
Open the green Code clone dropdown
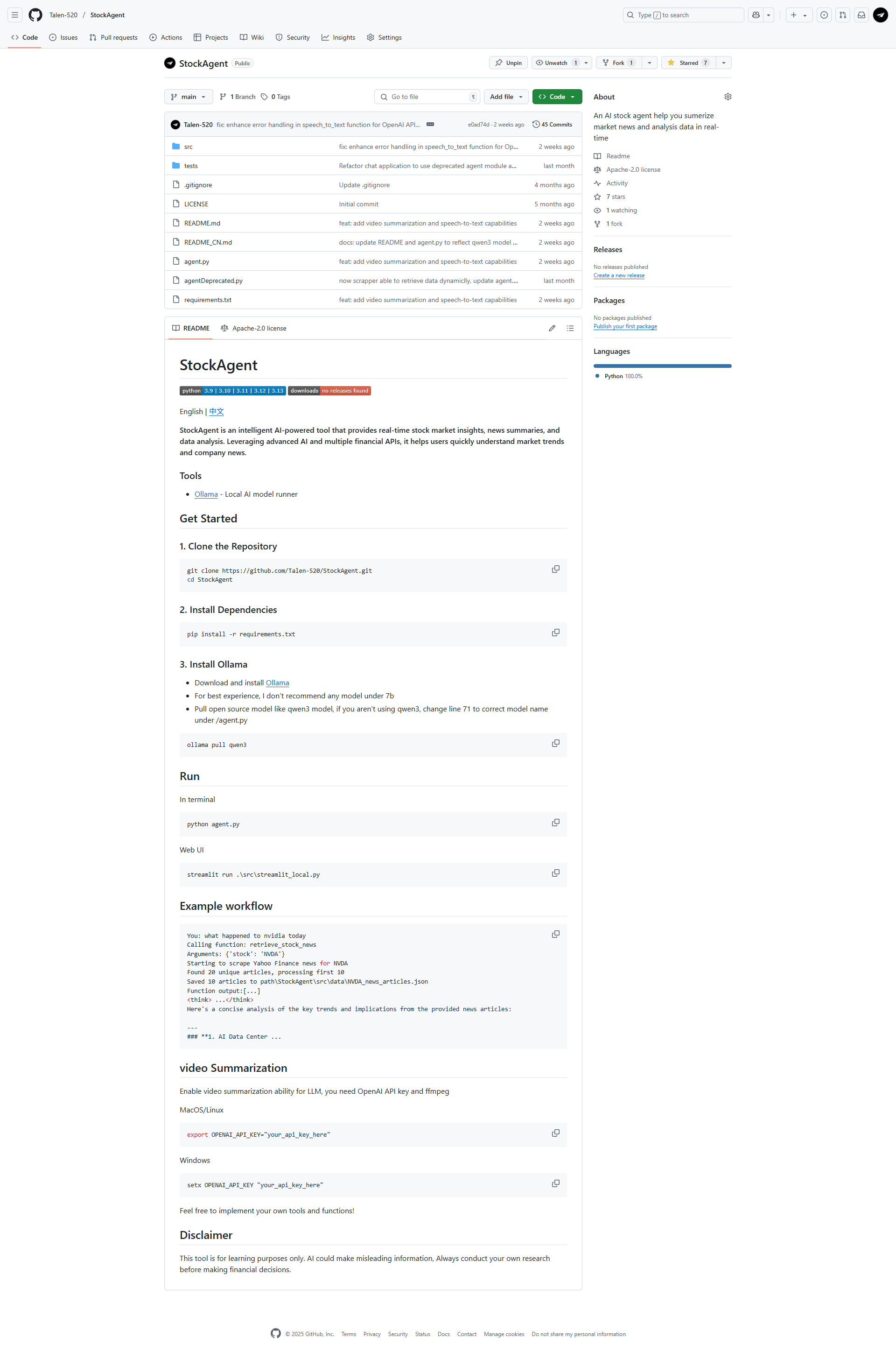point(557,97)
